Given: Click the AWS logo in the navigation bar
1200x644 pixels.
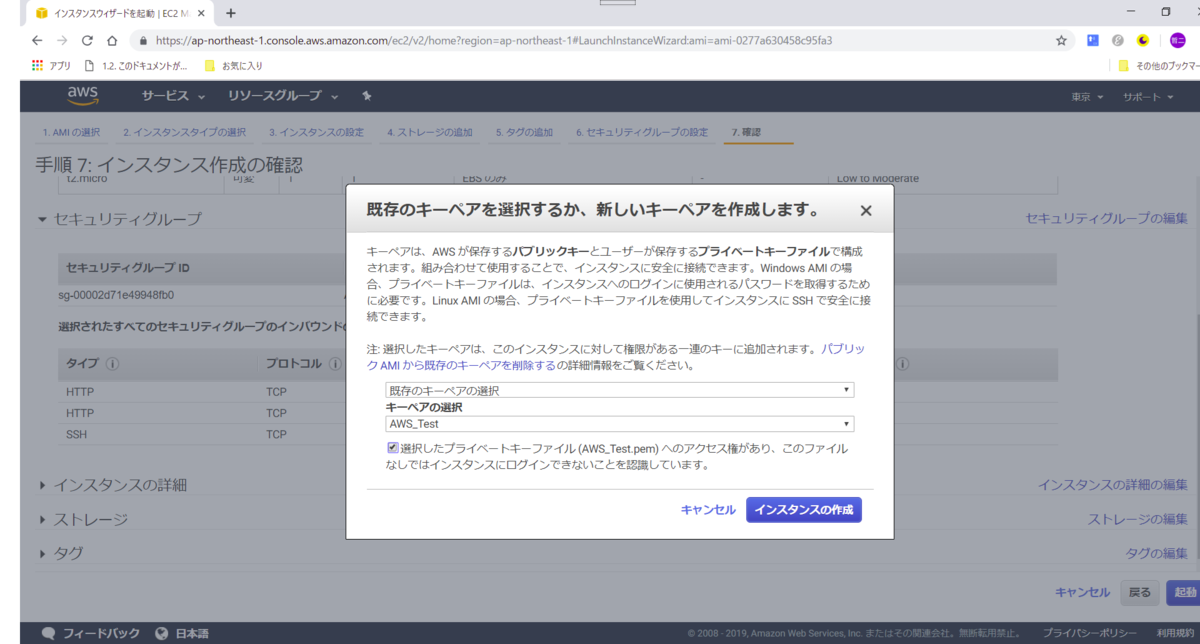Looking at the screenshot, I should pyautogui.click(x=83, y=96).
